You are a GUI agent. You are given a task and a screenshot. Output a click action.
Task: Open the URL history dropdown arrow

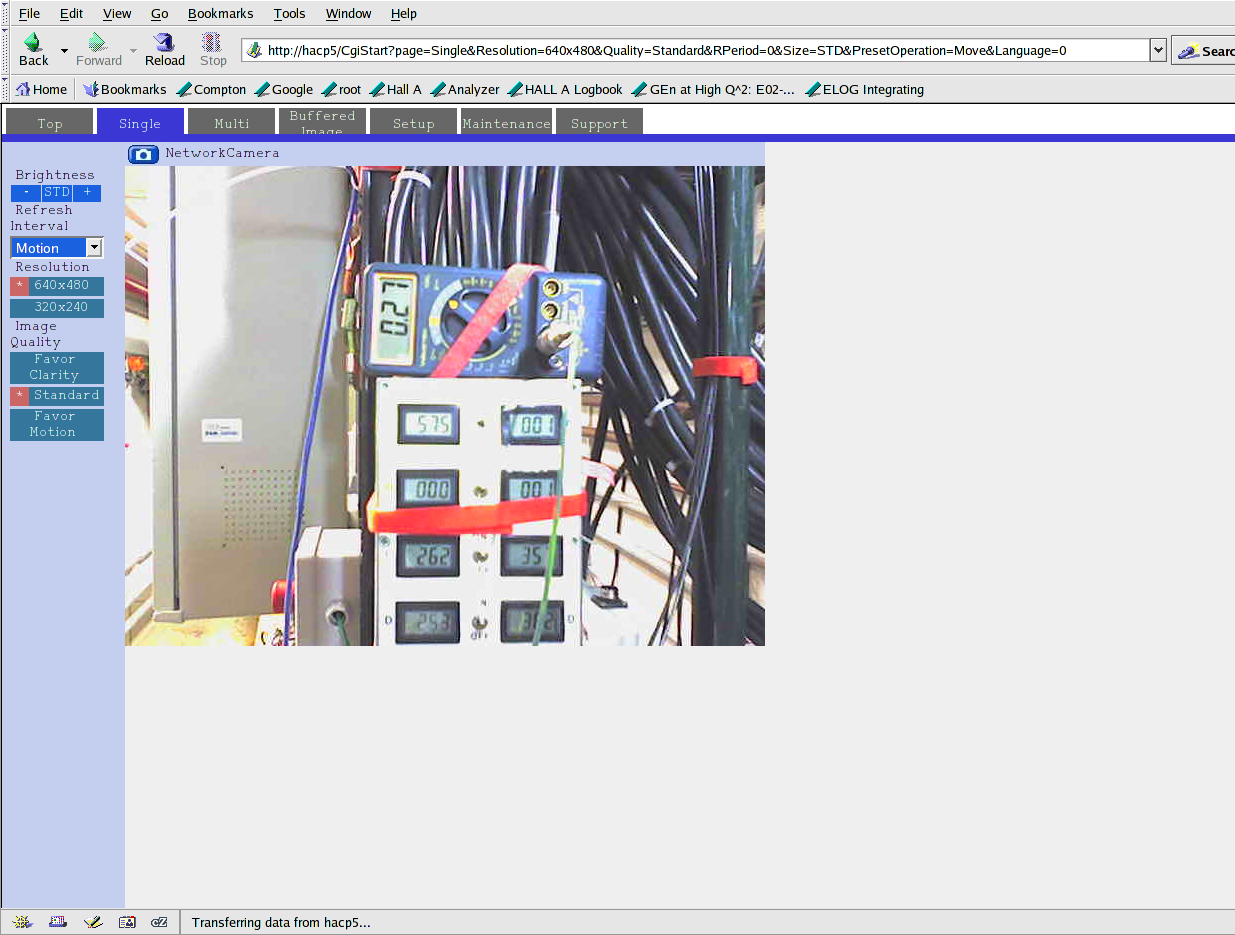(1158, 50)
